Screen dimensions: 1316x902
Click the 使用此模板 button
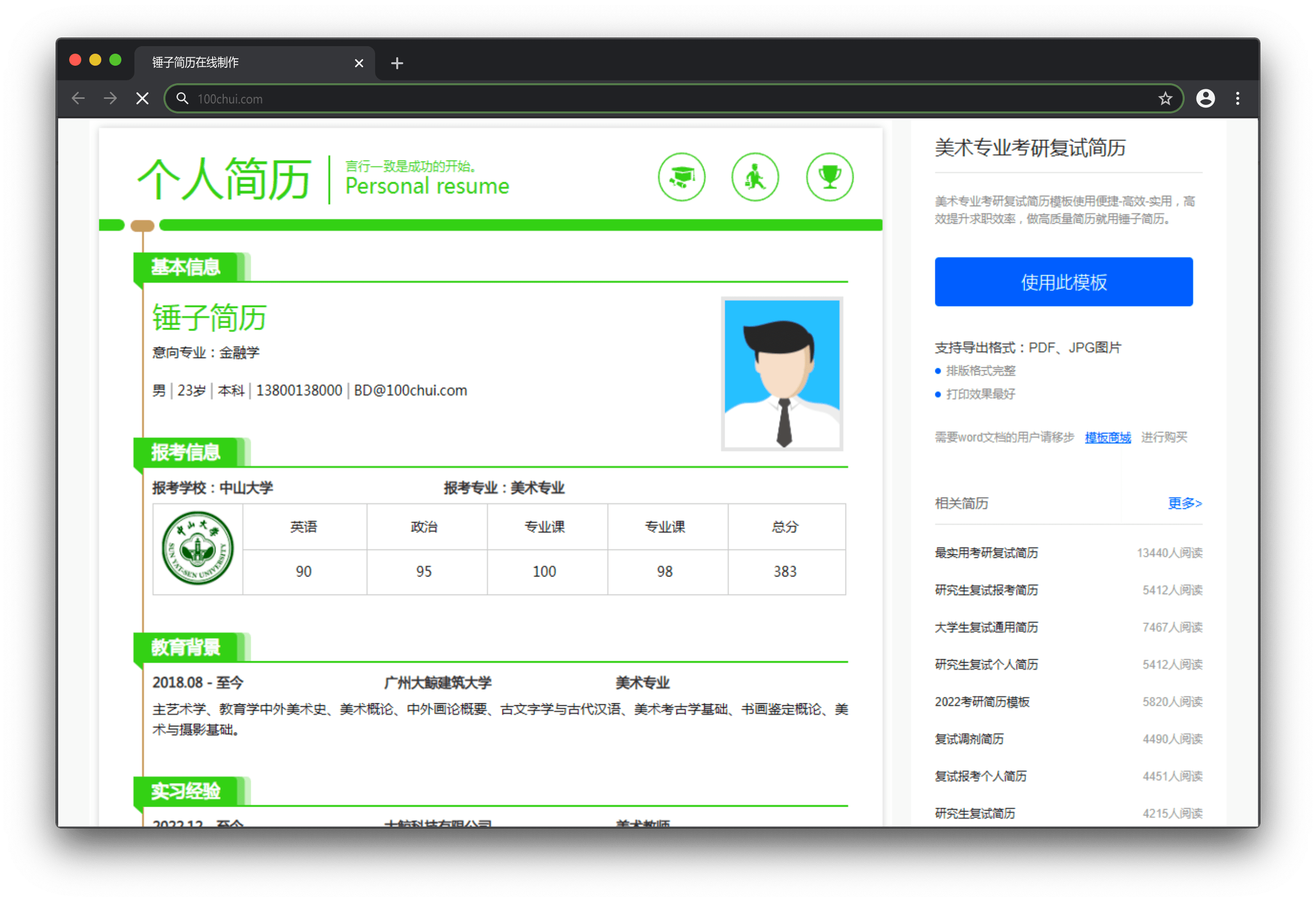pos(1063,281)
